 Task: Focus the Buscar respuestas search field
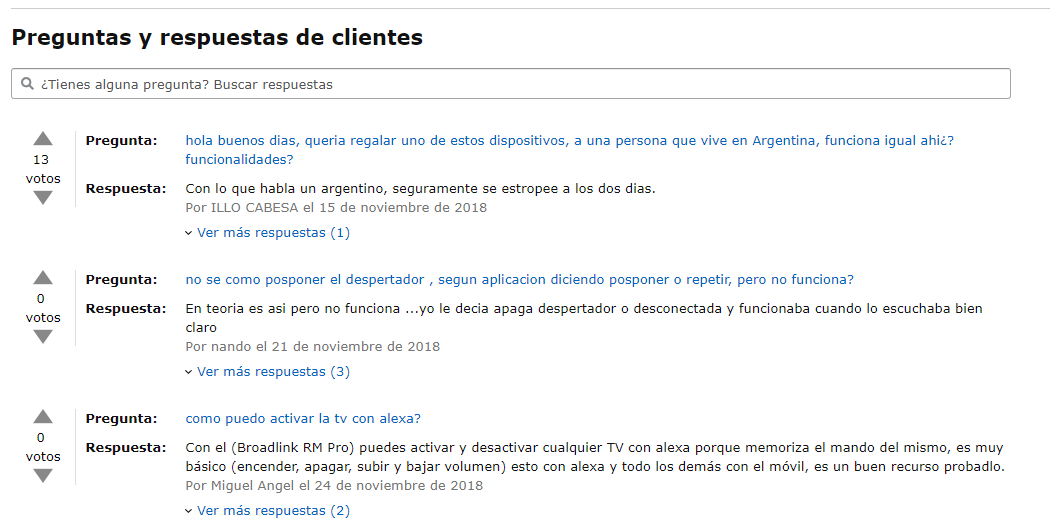pyautogui.click(x=510, y=84)
